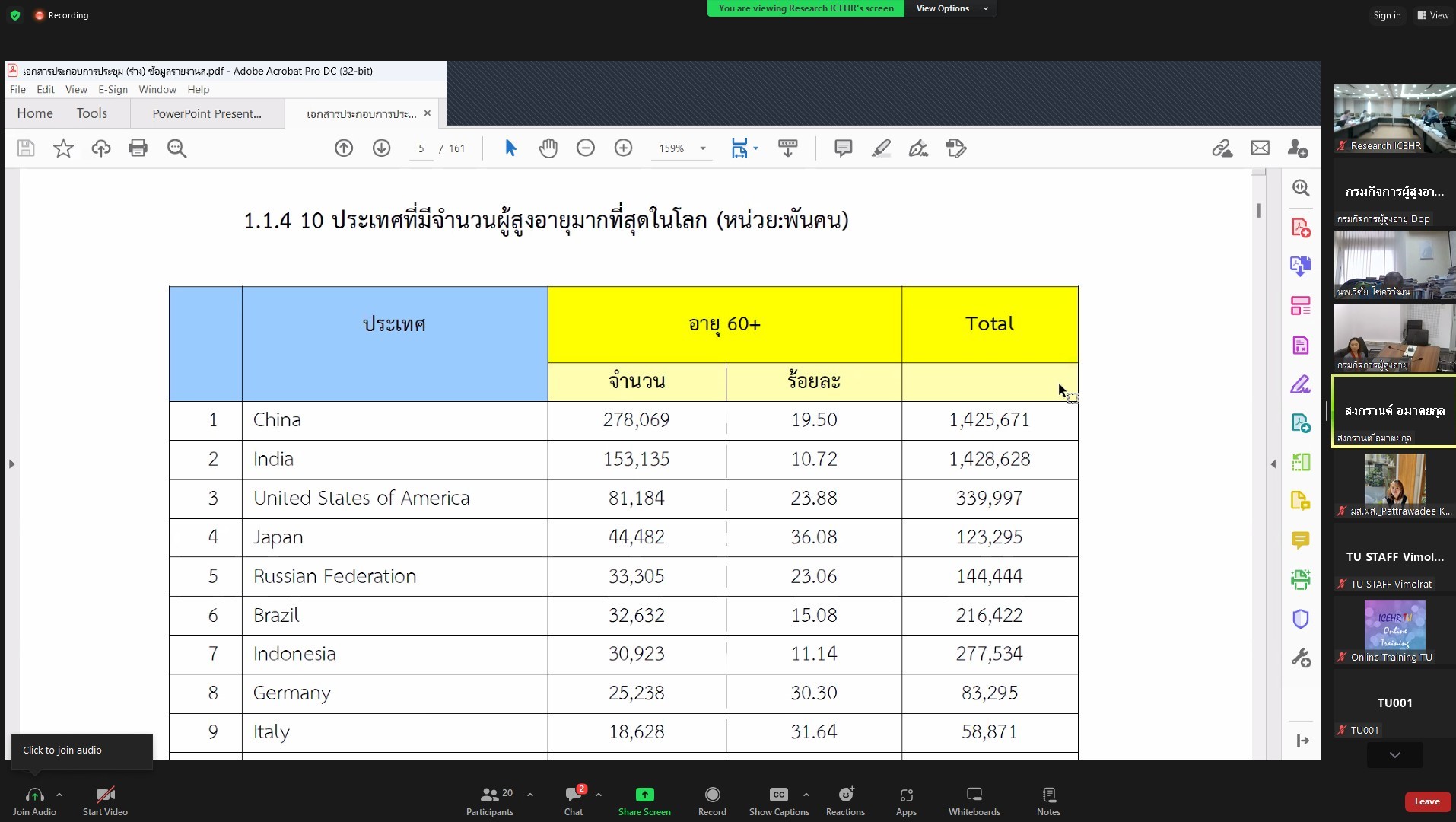Open View Options dropdown in Zoom
This screenshot has height=822, width=1456.
pos(951,8)
